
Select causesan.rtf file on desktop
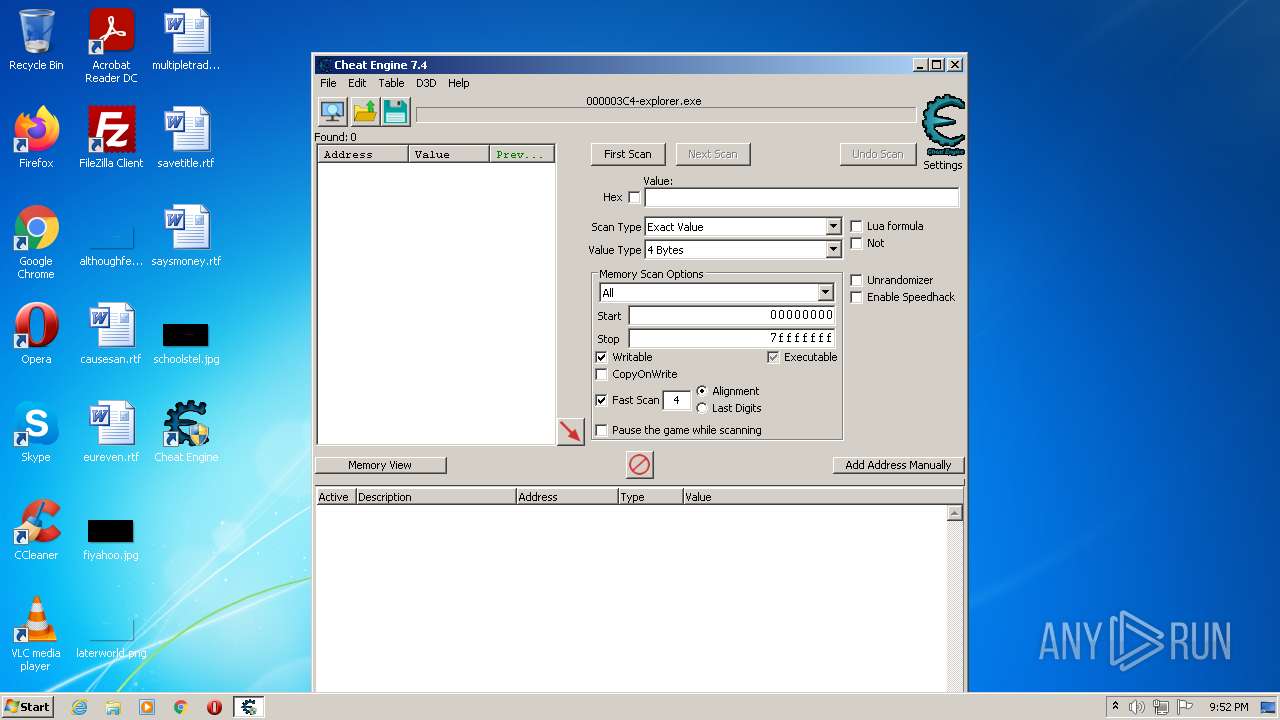coord(111,334)
